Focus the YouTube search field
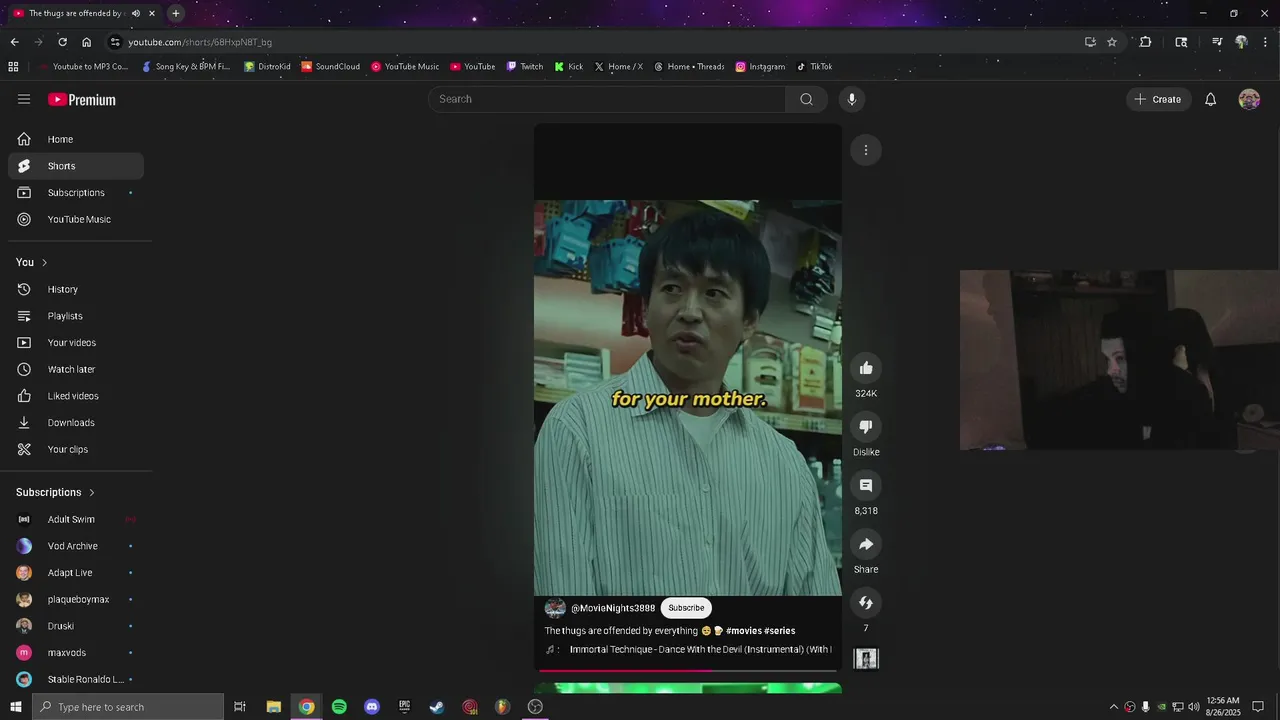Image resolution: width=1280 pixels, height=720 pixels. pyautogui.click(x=607, y=99)
